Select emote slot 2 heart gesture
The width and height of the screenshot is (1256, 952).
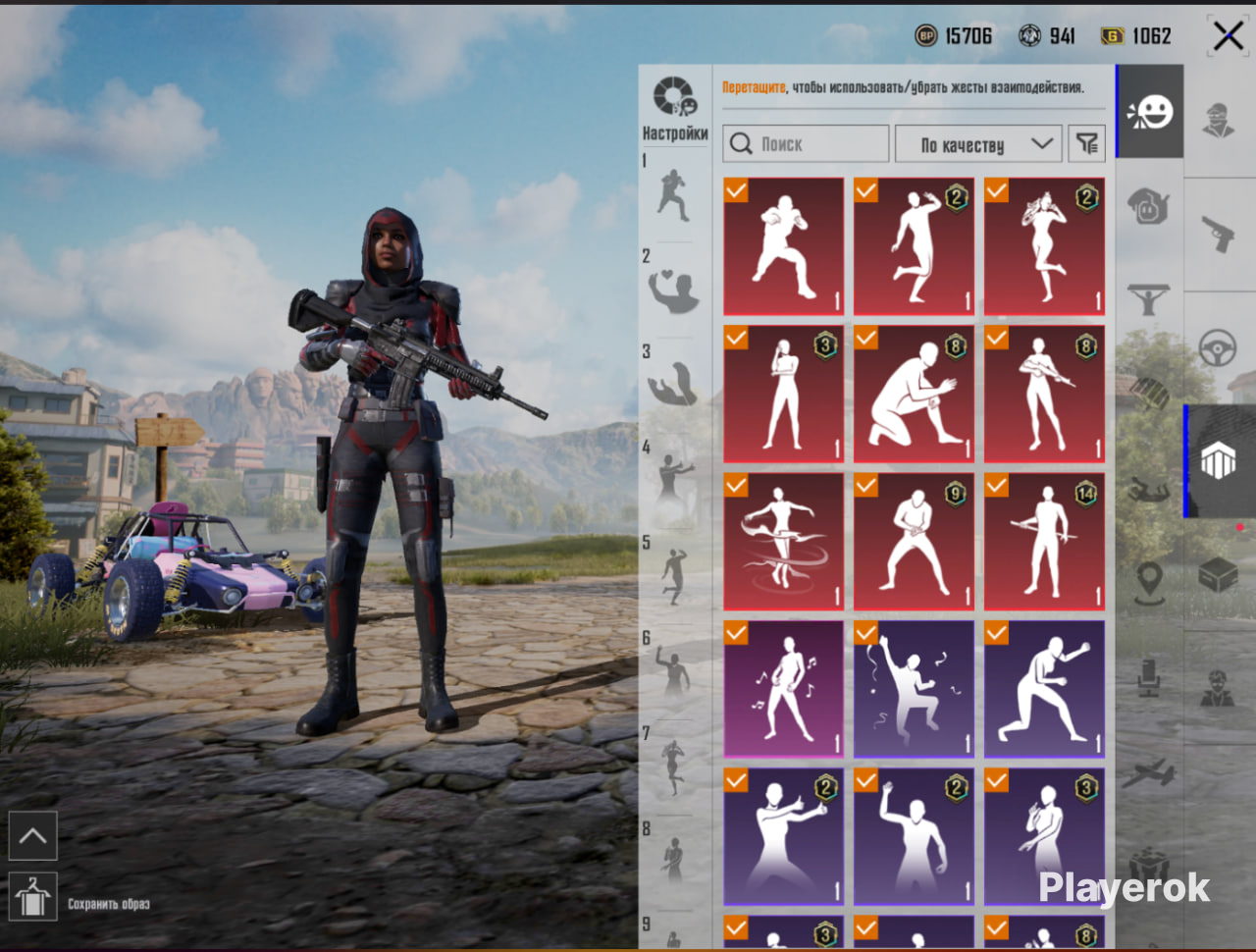673,291
